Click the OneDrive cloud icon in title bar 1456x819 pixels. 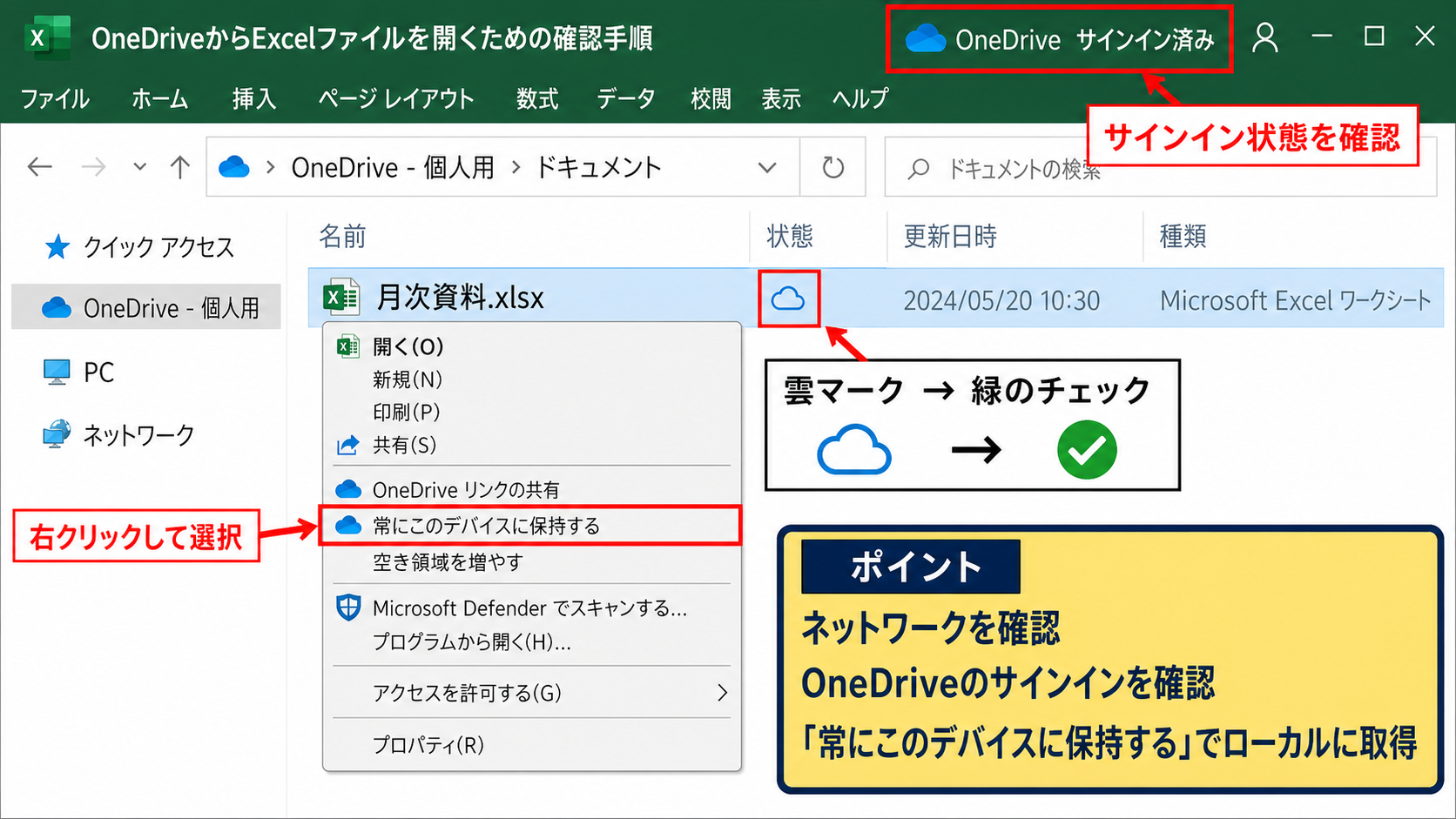925,39
